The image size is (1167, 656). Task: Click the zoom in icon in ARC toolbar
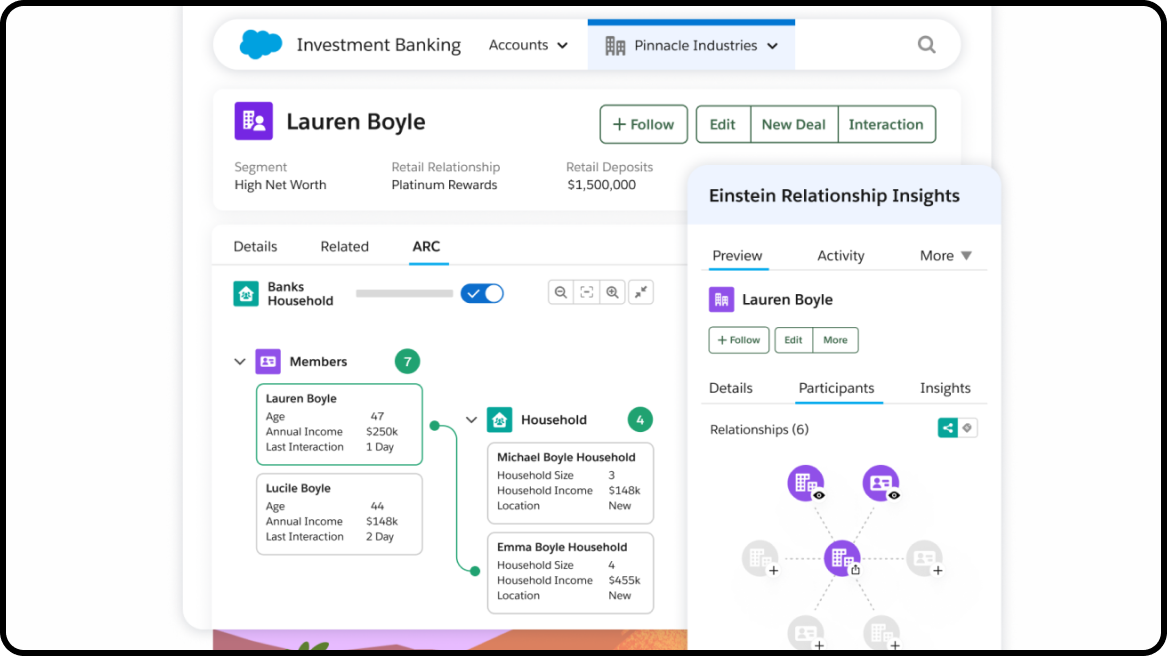(x=612, y=293)
